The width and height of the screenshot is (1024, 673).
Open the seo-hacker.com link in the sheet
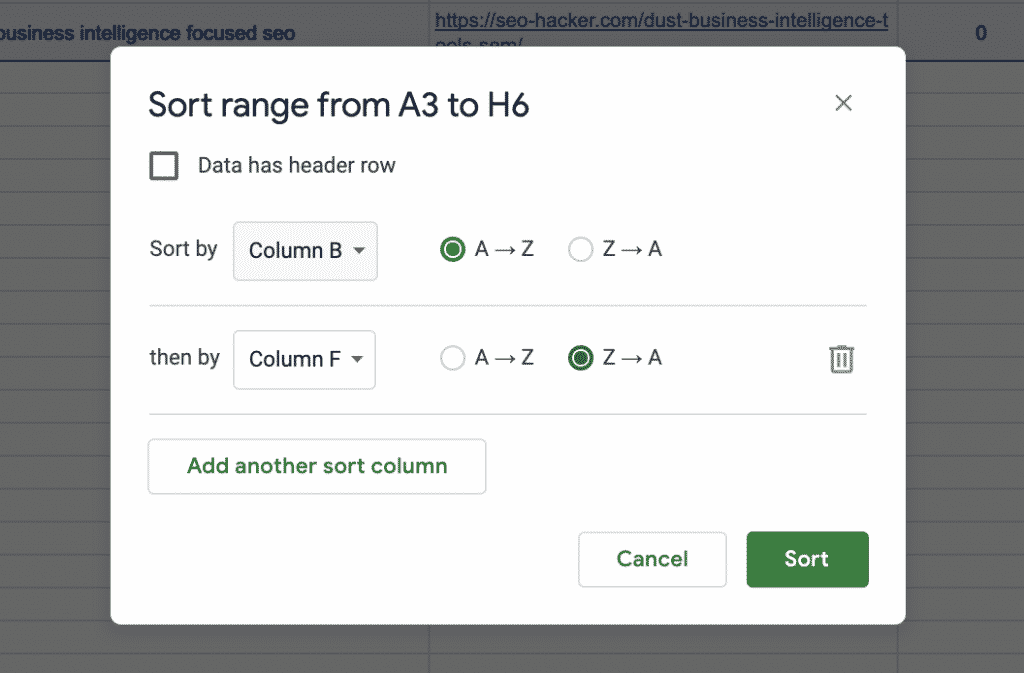point(660,22)
